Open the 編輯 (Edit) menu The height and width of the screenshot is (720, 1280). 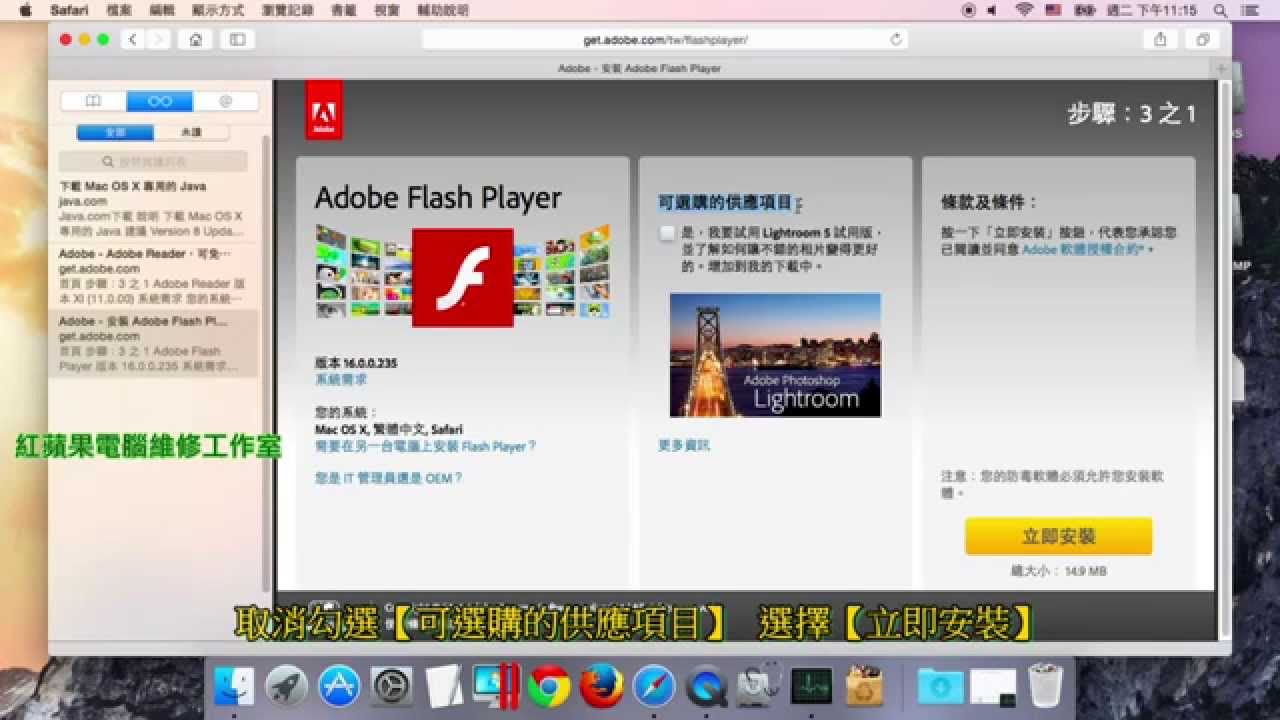[x=161, y=10]
